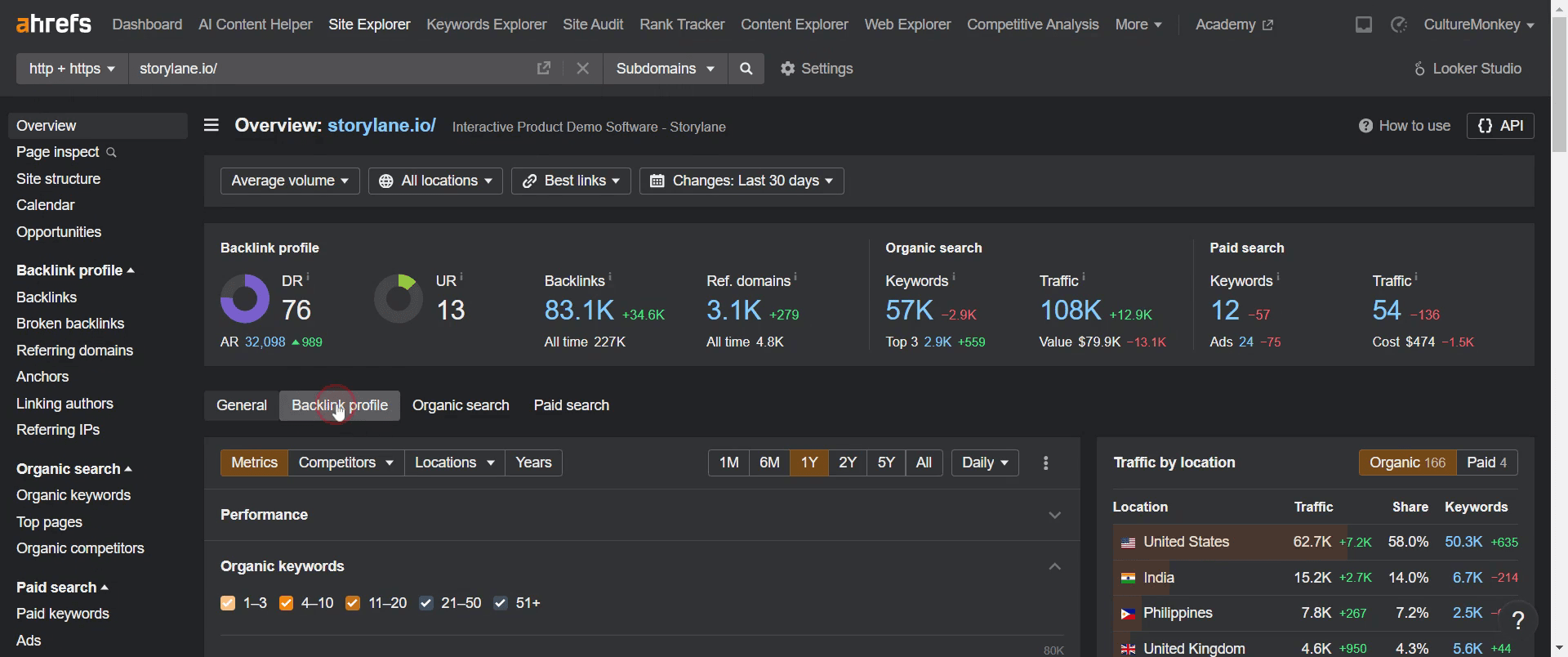This screenshot has height=657, width=1568.
Task: Click the API button
Action: coord(1501,126)
